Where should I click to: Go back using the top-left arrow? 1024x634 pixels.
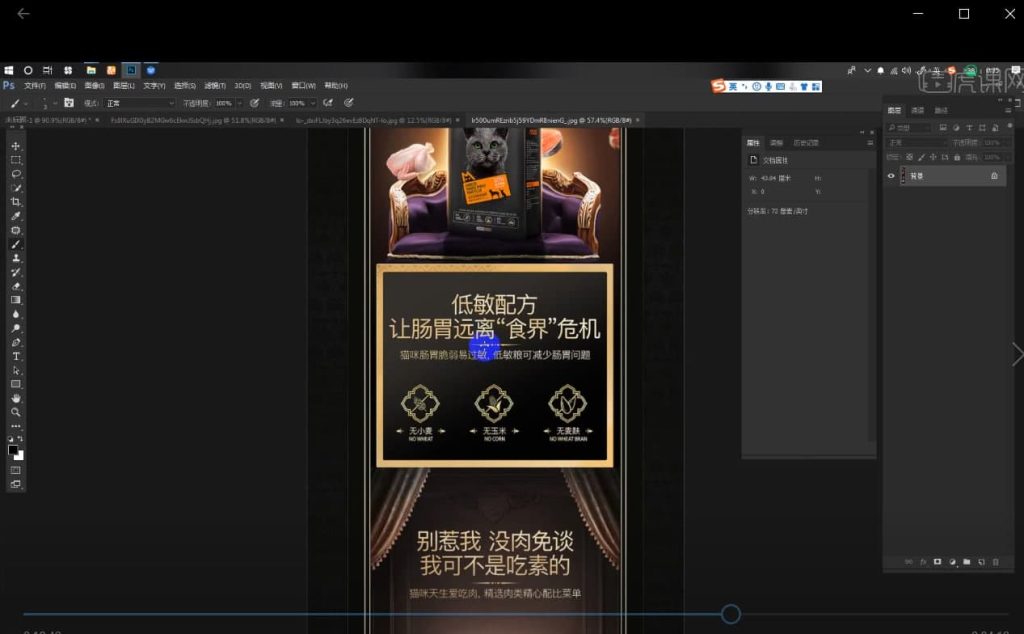coord(23,14)
